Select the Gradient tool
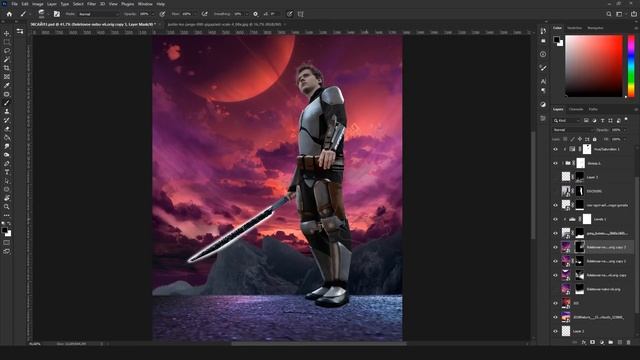 (x=7, y=137)
